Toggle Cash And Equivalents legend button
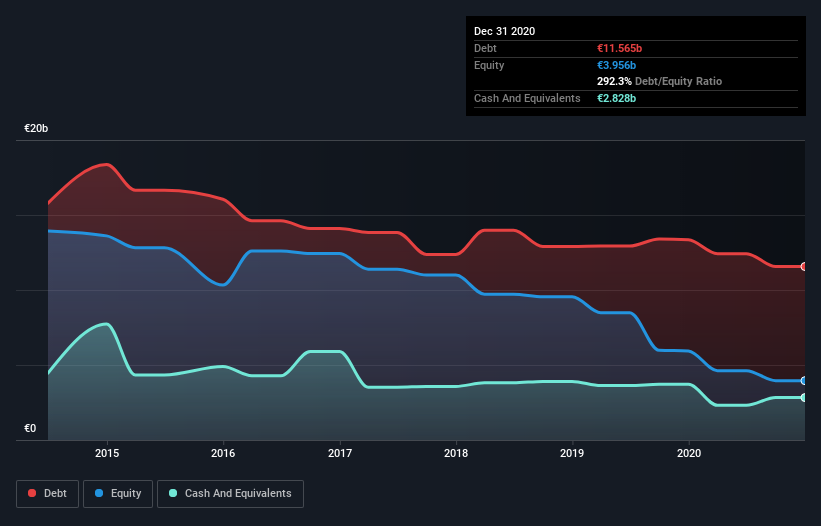The image size is (821, 526). pos(230,494)
